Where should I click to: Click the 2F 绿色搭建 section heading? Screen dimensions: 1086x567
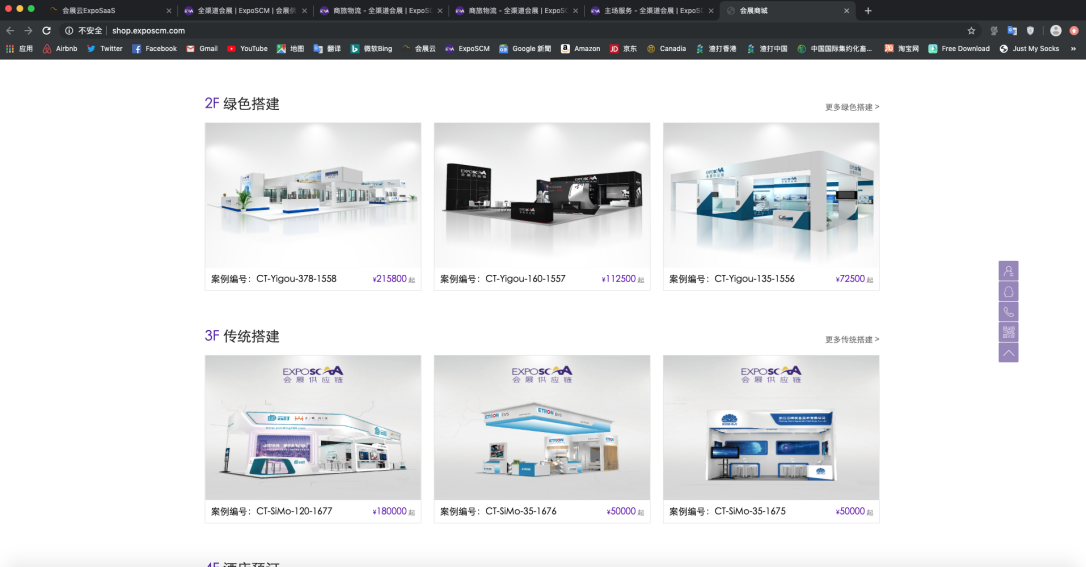coord(242,104)
